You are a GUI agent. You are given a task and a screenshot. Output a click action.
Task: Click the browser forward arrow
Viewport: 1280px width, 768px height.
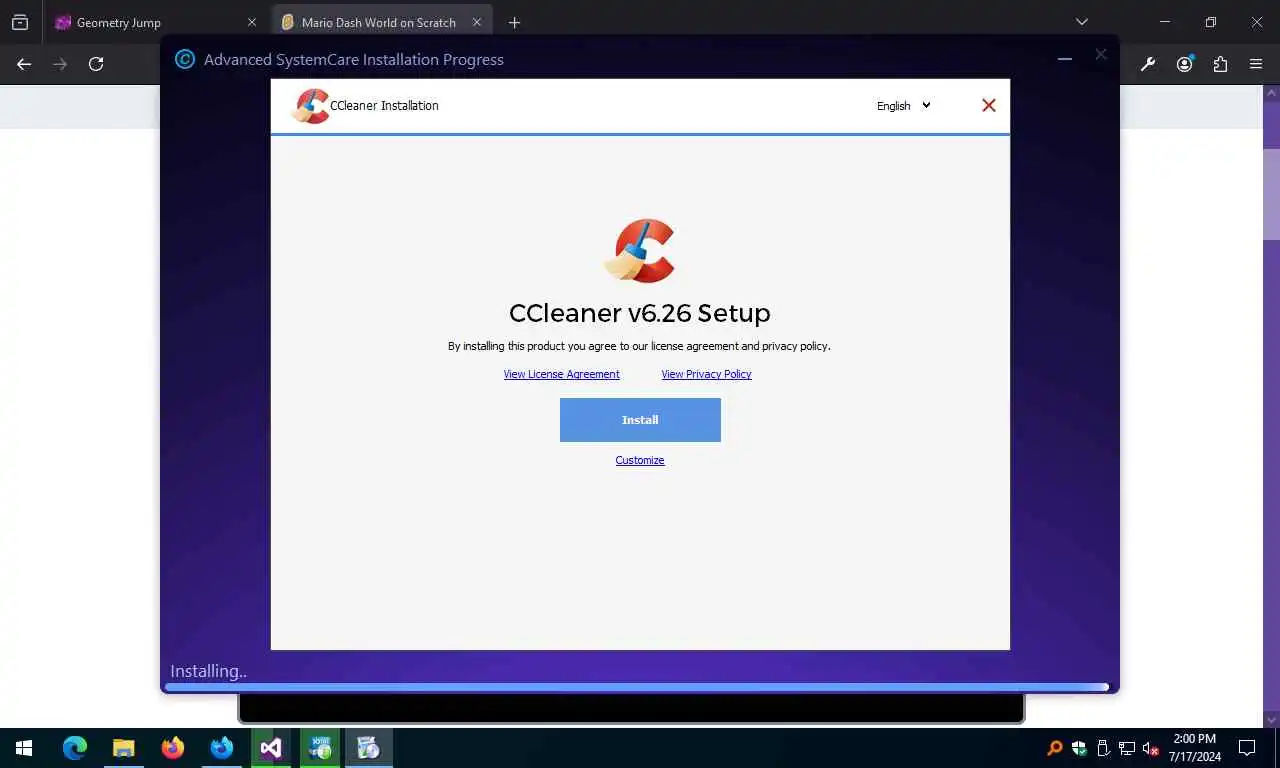pyautogui.click(x=60, y=64)
